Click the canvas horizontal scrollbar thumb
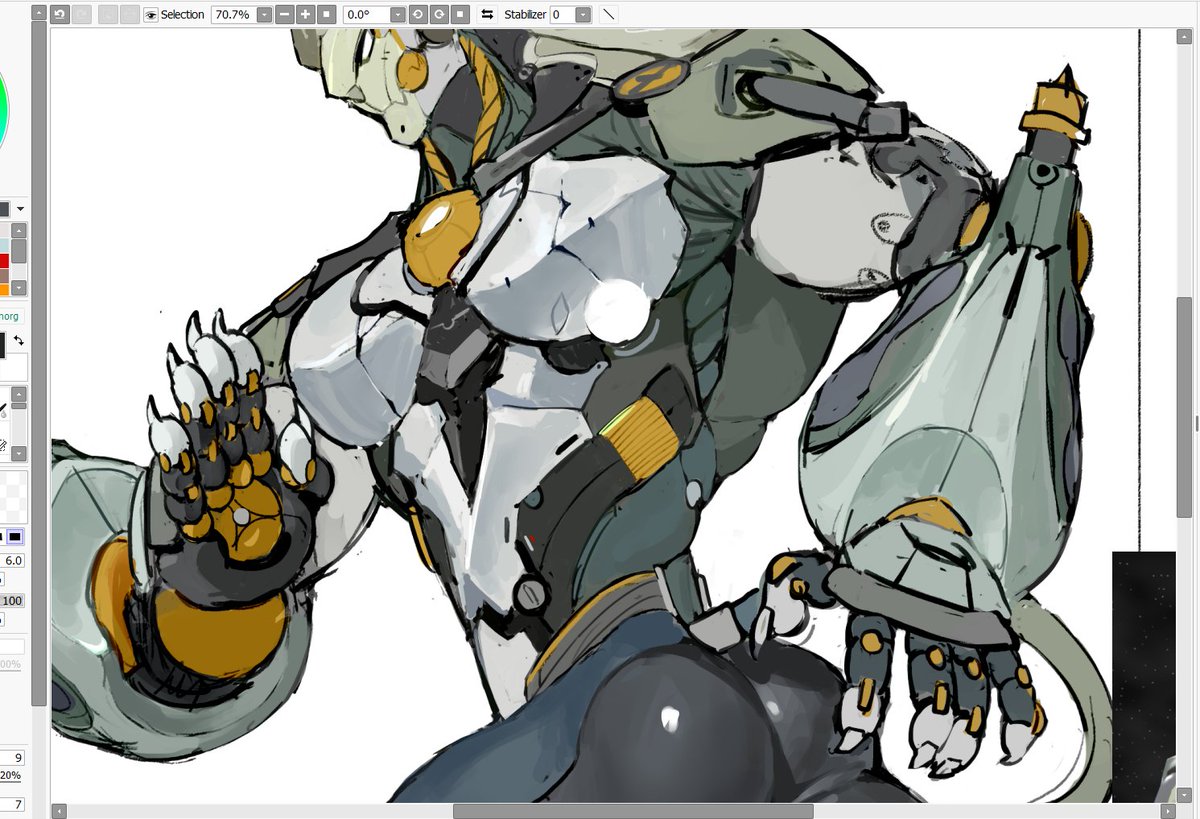 tap(633, 811)
